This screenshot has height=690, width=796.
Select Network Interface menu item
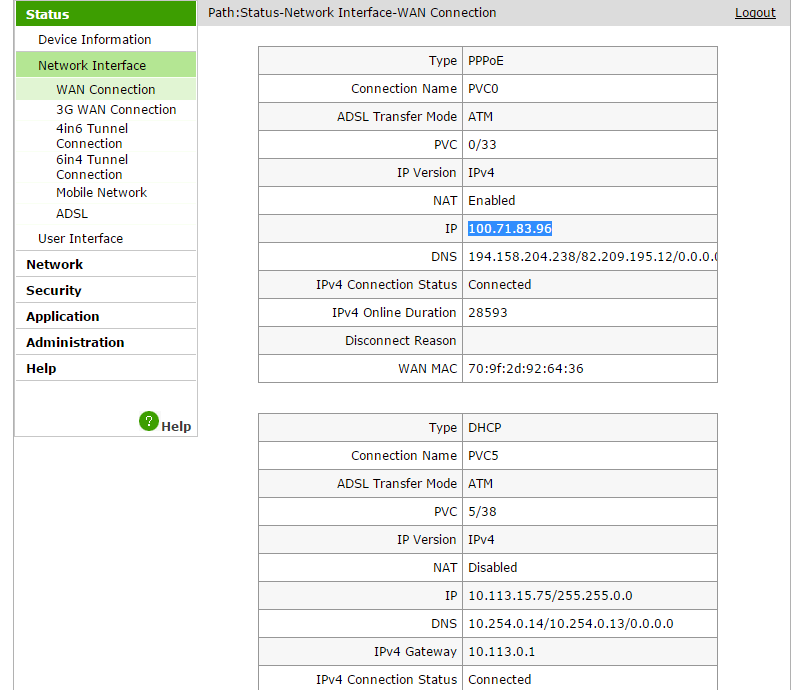coord(106,65)
